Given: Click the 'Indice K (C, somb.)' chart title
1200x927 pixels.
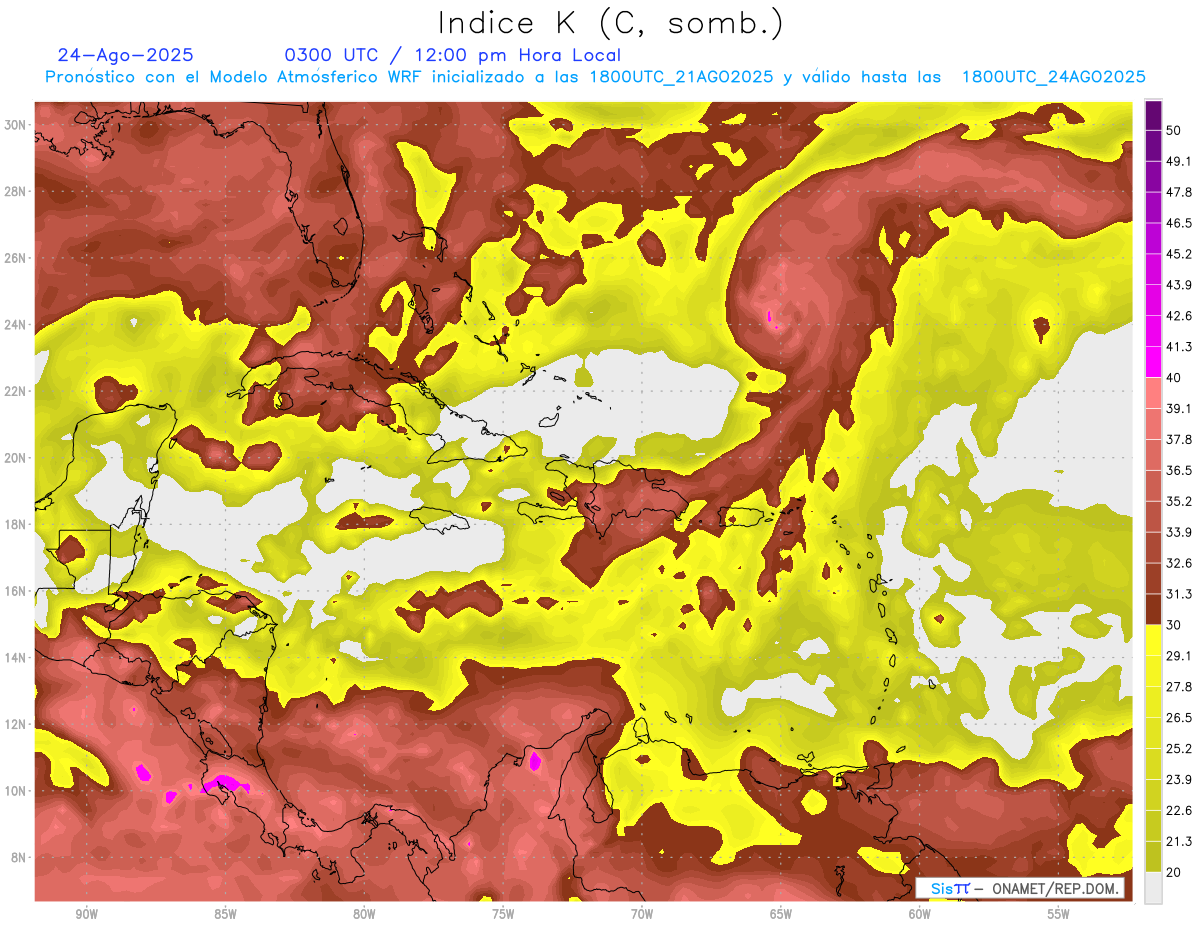Looking at the screenshot, I should pyautogui.click(x=611, y=24).
